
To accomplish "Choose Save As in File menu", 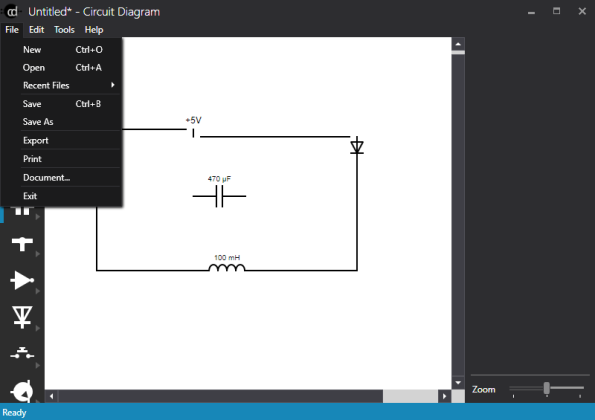I will coord(38,122).
